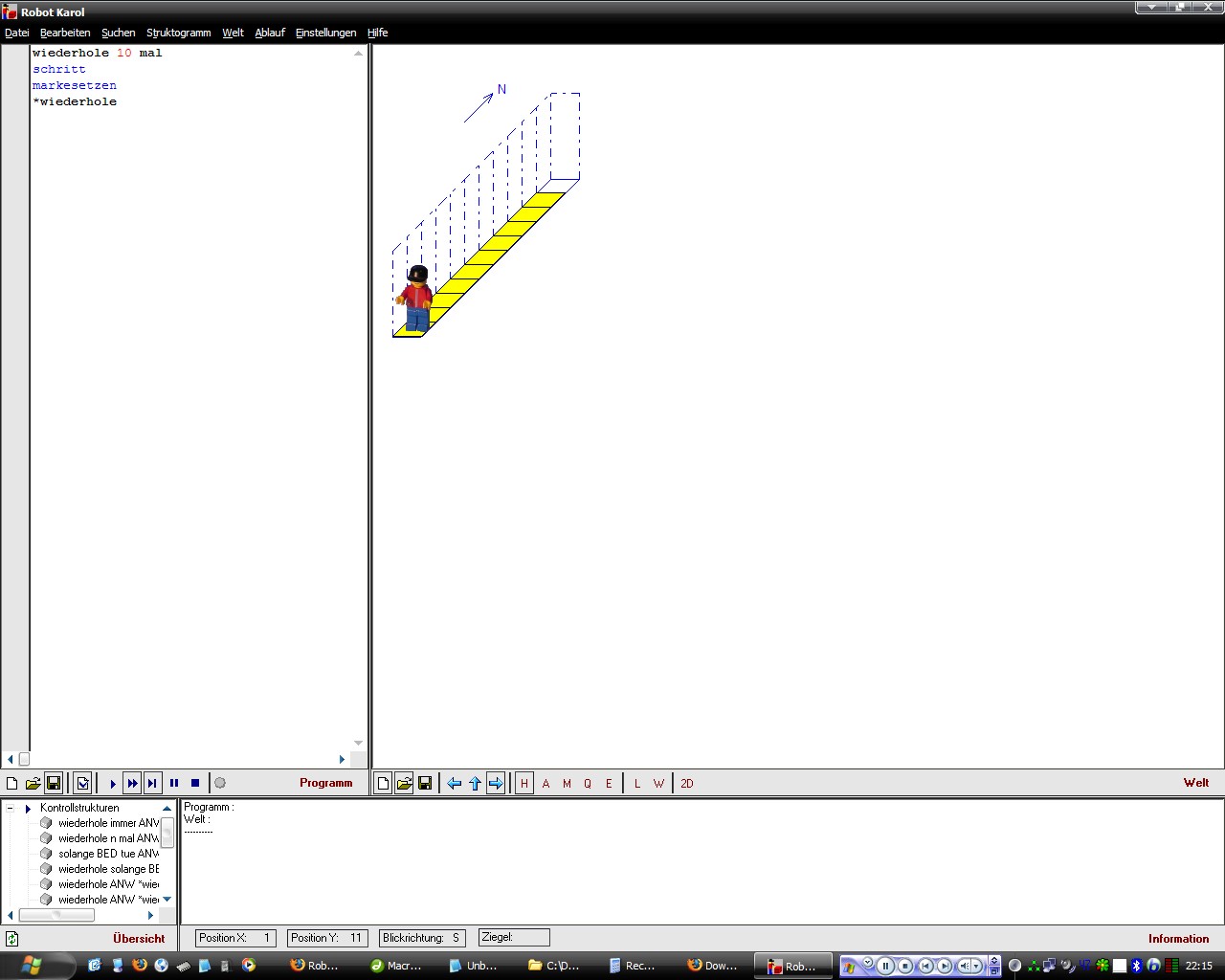The width and height of the screenshot is (1225, 980).
Task: Click the code editor's scroll-up arrow
Action: click(359, 54)
